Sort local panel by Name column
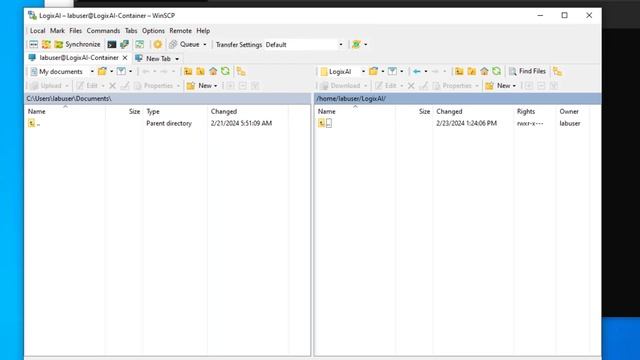Viewport: 640px width, 360px height. (65, 111)
